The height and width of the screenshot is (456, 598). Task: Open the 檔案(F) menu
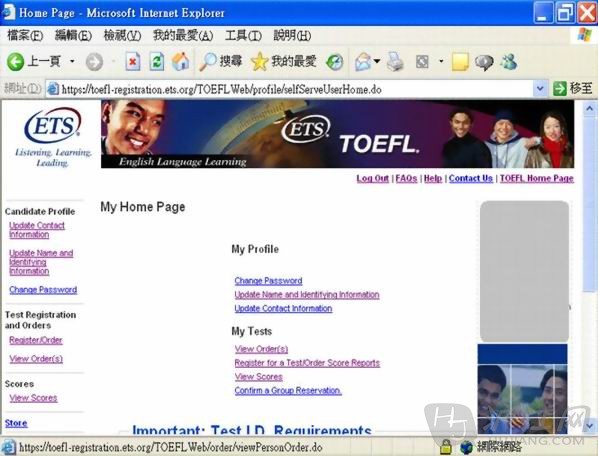[x=25, y=36]
